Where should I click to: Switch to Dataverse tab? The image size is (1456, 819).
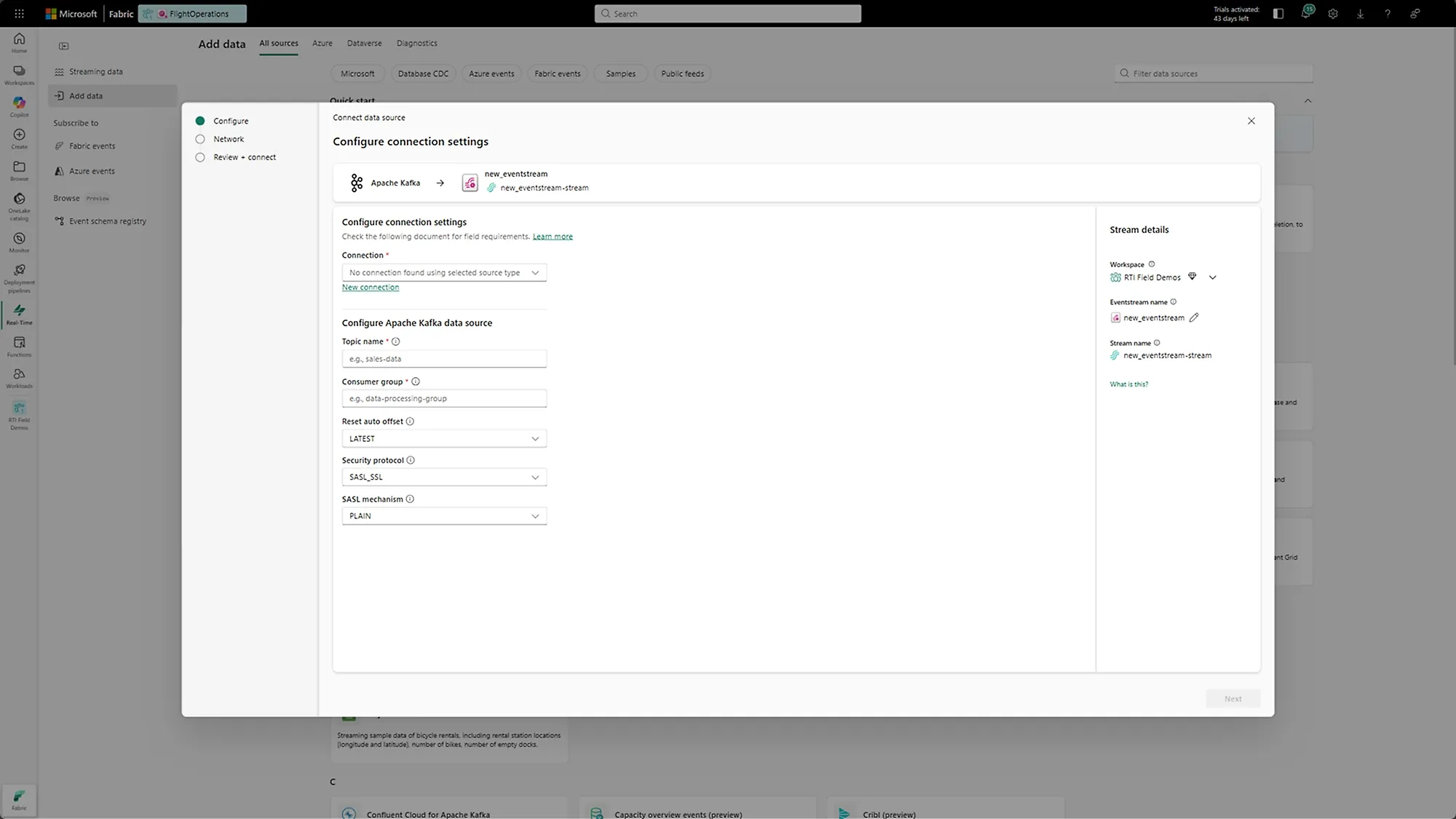coord(364,43)
